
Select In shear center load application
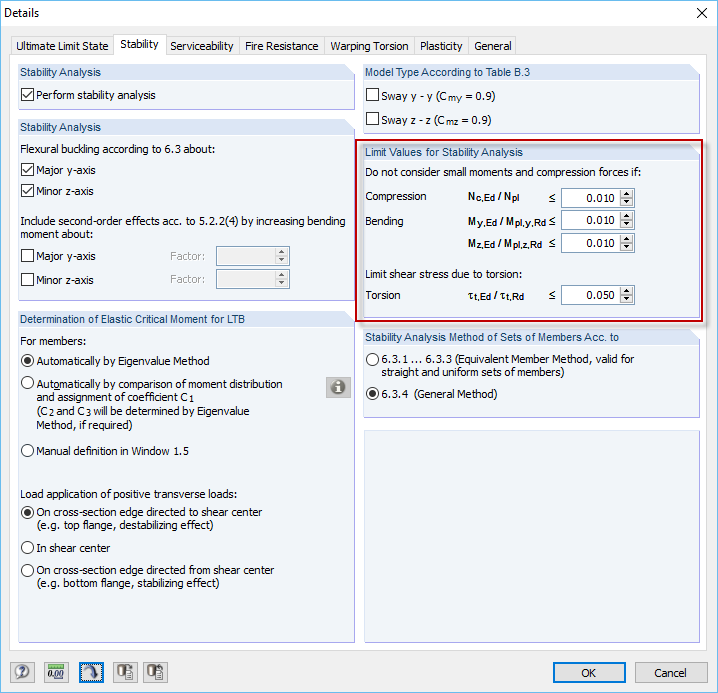(x=27, y=548)
